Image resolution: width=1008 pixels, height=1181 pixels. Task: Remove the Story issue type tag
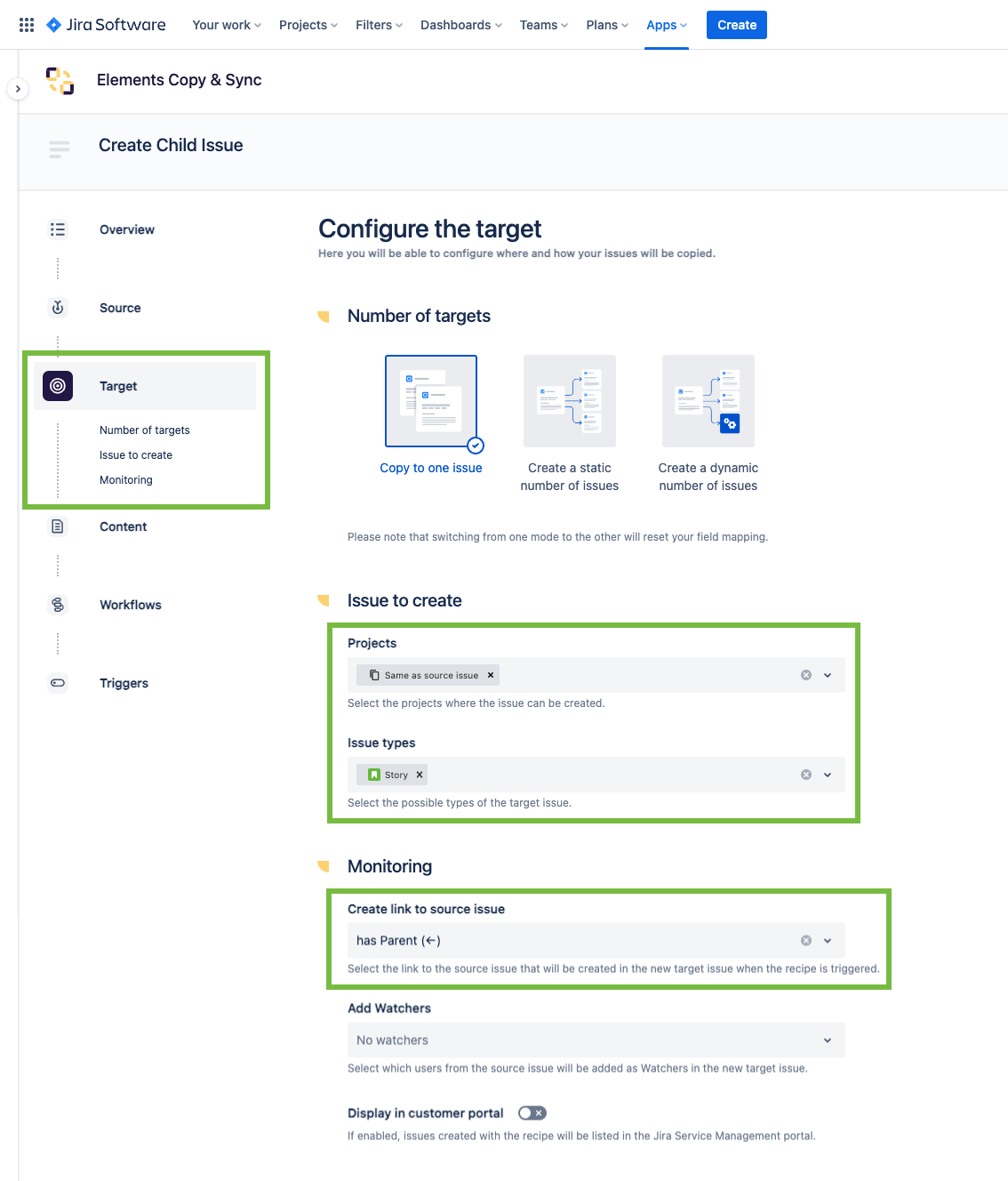point(420,775)
